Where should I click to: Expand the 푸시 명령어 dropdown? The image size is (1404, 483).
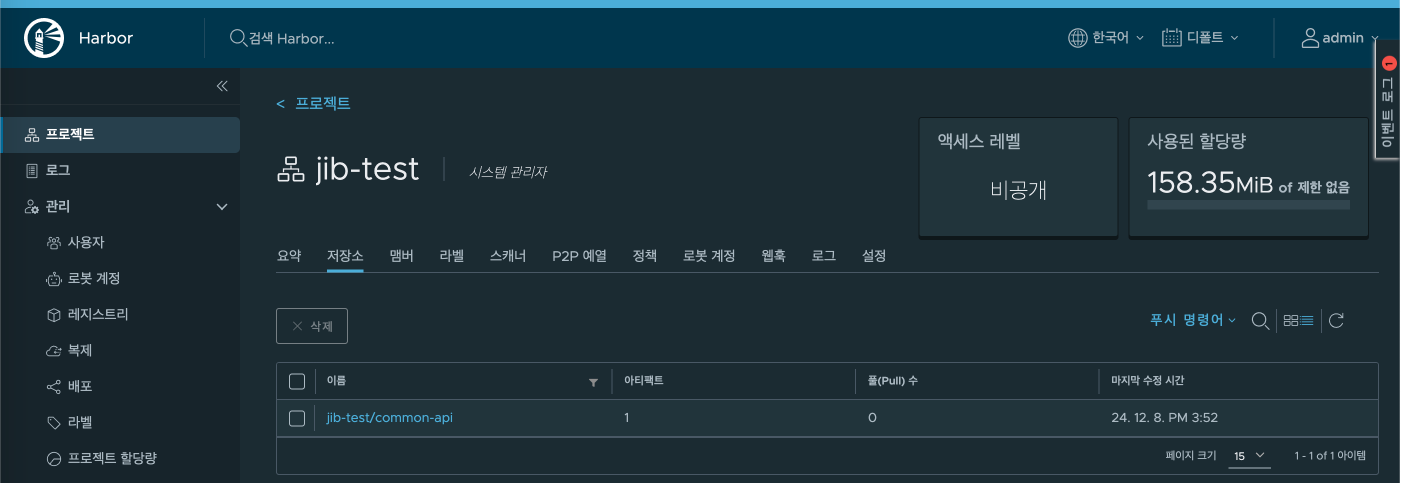click(x=1193, y=320)
